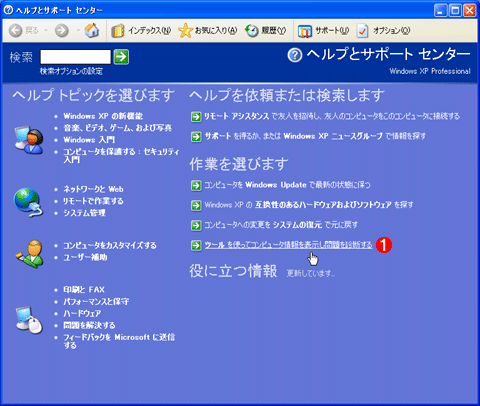Viewport: 480px width, 406px height.
Task: Expand the Back button dropdown arrow
Action: (46, 30)
